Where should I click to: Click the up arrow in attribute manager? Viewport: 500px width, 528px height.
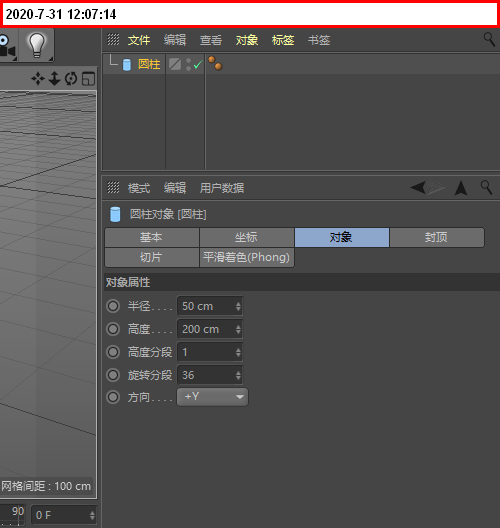461,188
